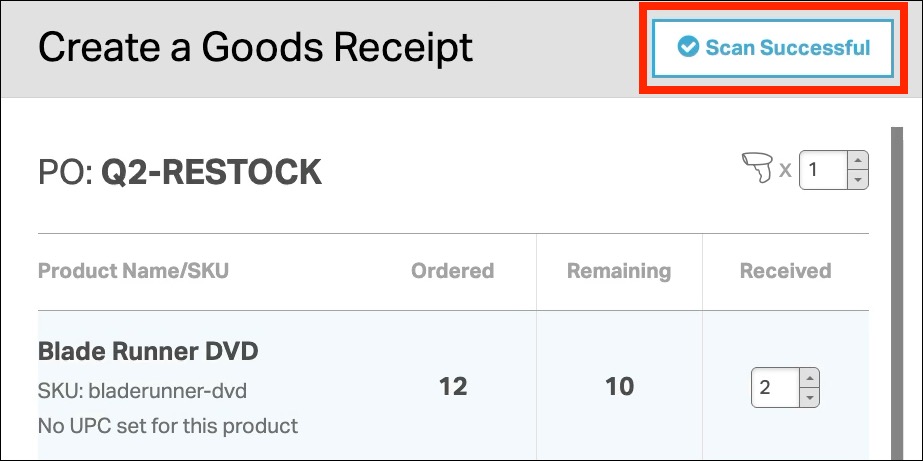The image size is (923, 461).
Task: Select the Remaining column header
Action: click(619, 271)
